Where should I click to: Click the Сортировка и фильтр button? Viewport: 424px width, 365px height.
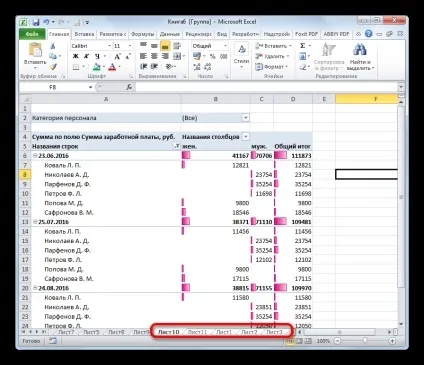tap(329, 57)
